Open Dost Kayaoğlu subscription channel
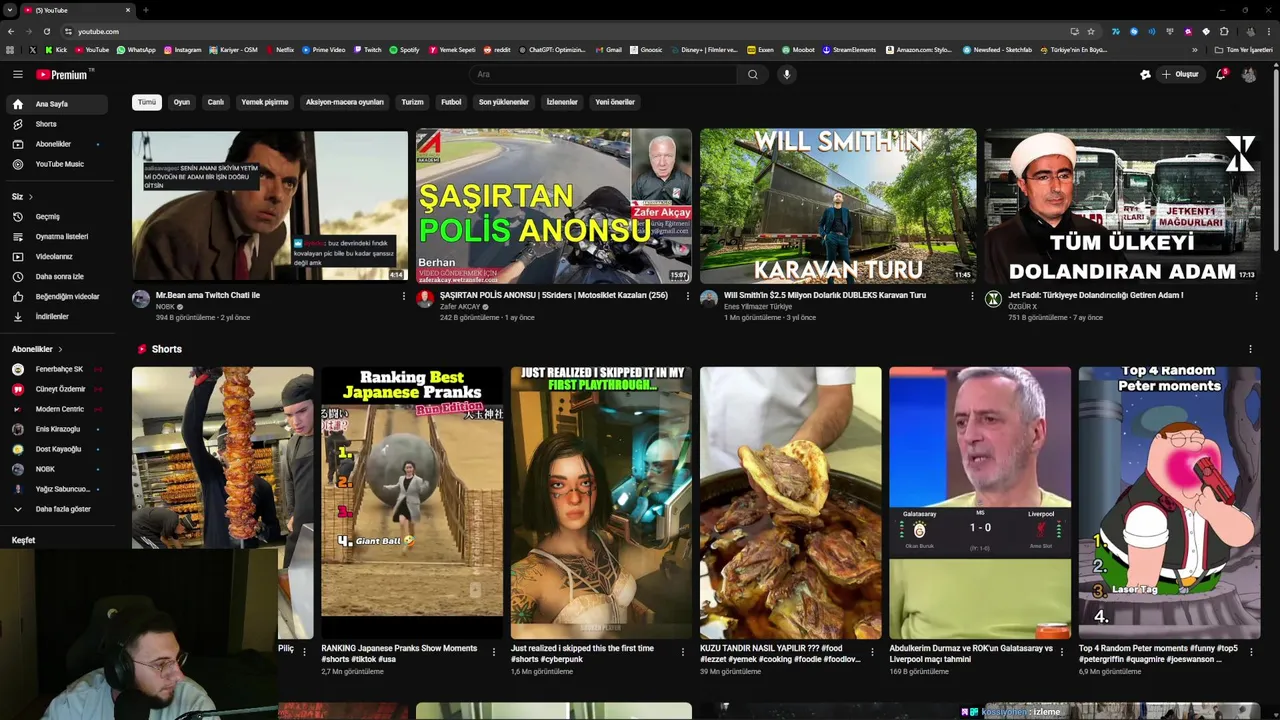The height and width of the screenshot is (720, 1280). tap(58, 449)
